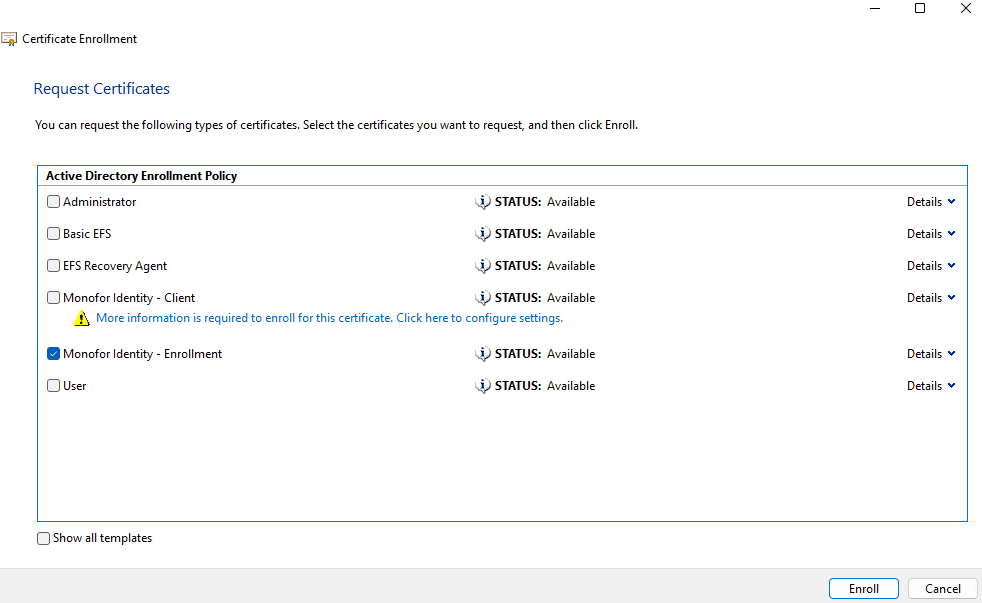982x603 pixels.
Task: Expand Details for Administrator certificate
Action: 931,202
